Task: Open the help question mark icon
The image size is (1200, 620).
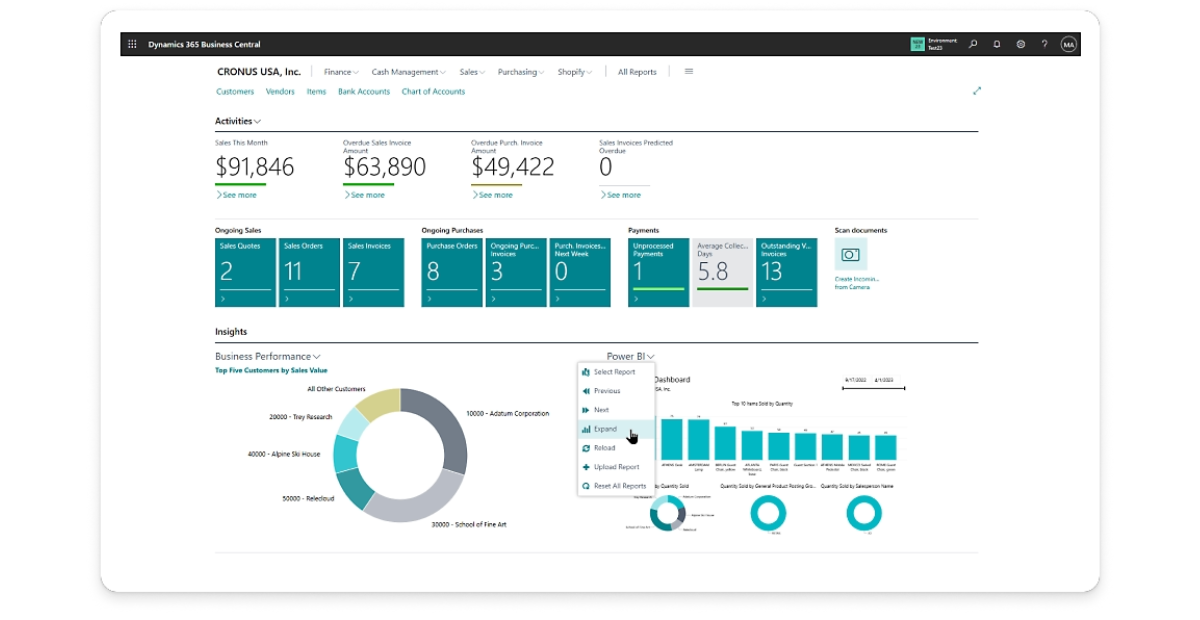Action: tap(1044, 44)
